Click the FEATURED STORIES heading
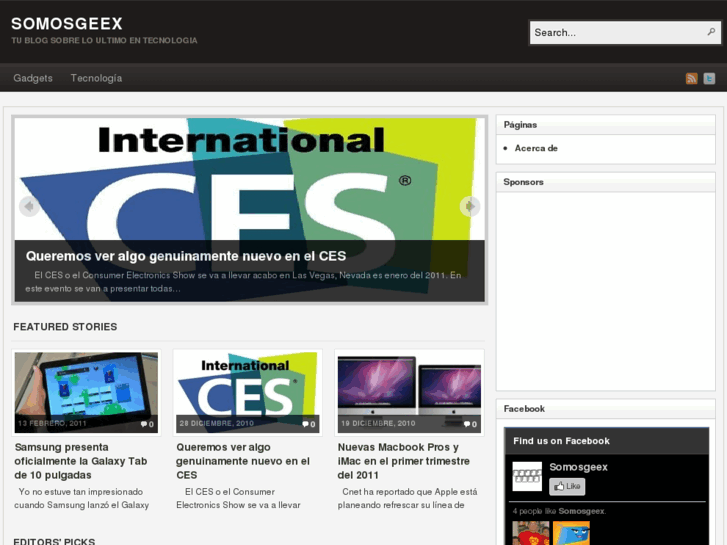727x545 pixels. (65, 327)
